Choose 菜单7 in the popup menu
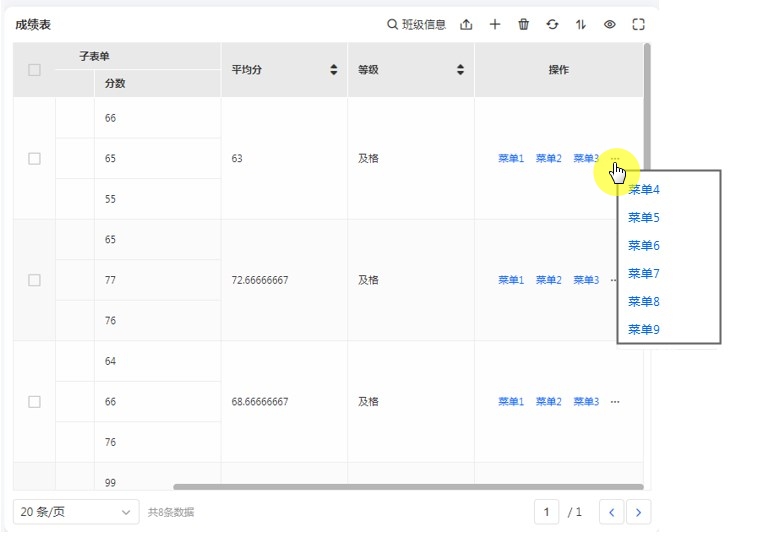Image resolution: width=758 pixels, height=537 pixels. pyautogui.click(x=644, y=273)
